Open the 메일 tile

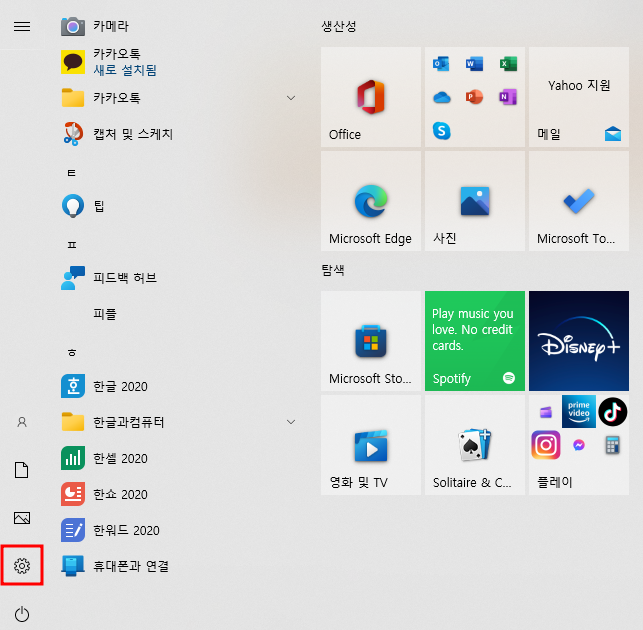tap(579, 97)
